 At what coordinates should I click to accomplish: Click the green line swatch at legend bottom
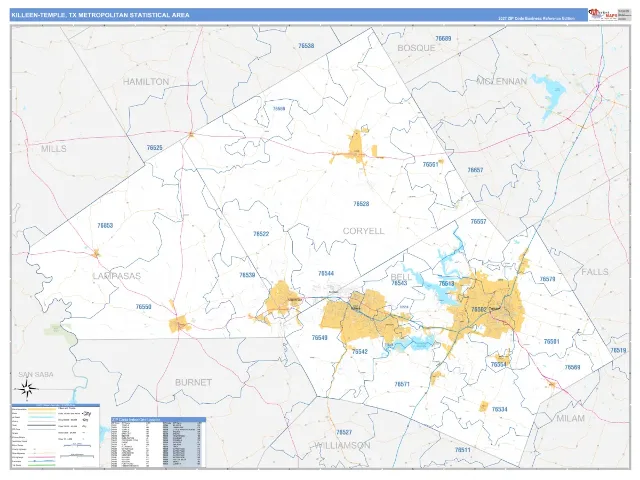click(x=41, y=465)
